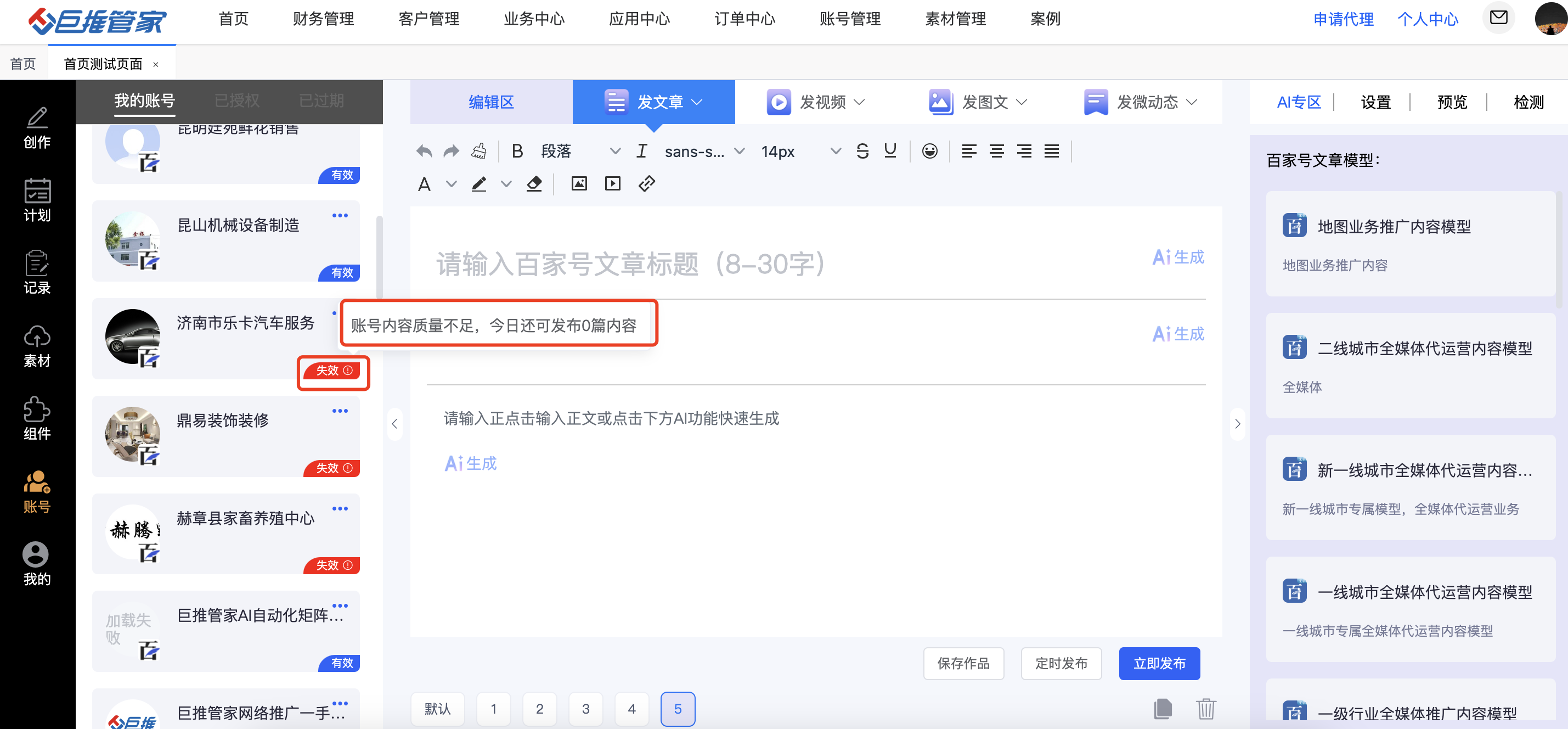
Task: Select page button 3
Action: coord(585,709)
